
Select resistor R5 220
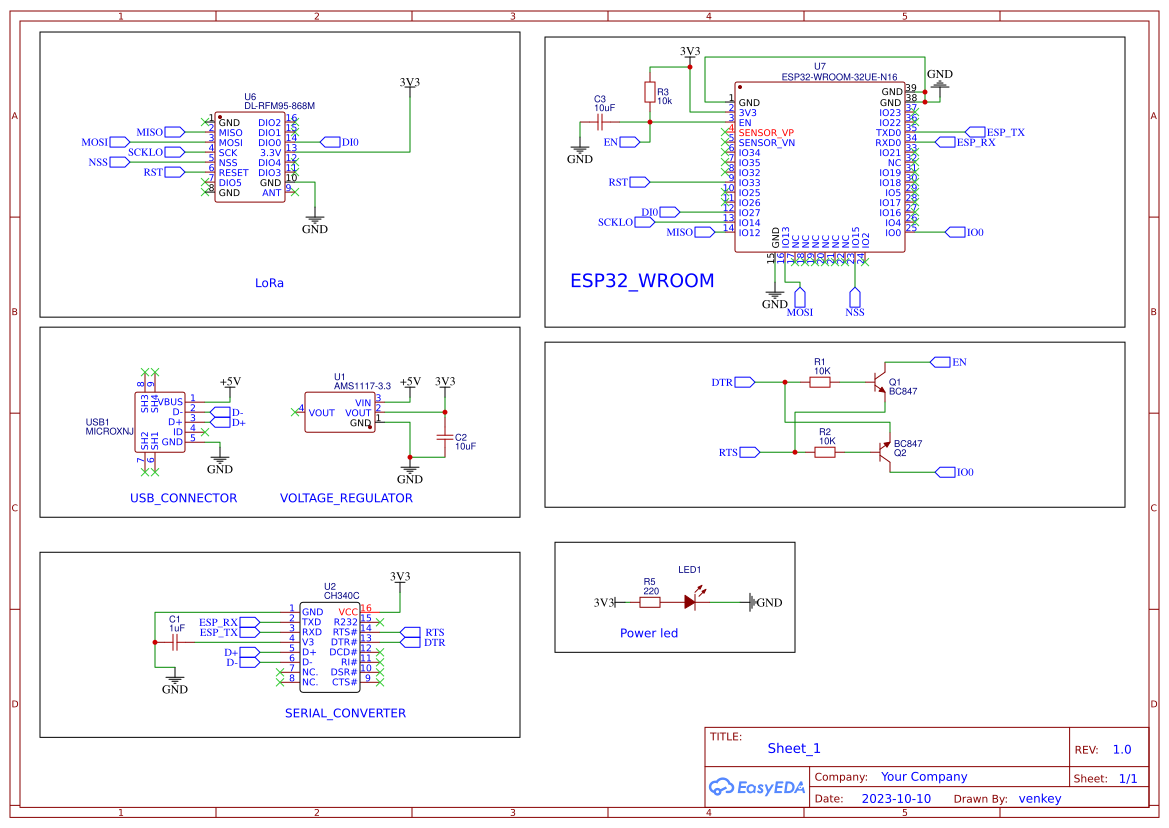click(651, 601)
